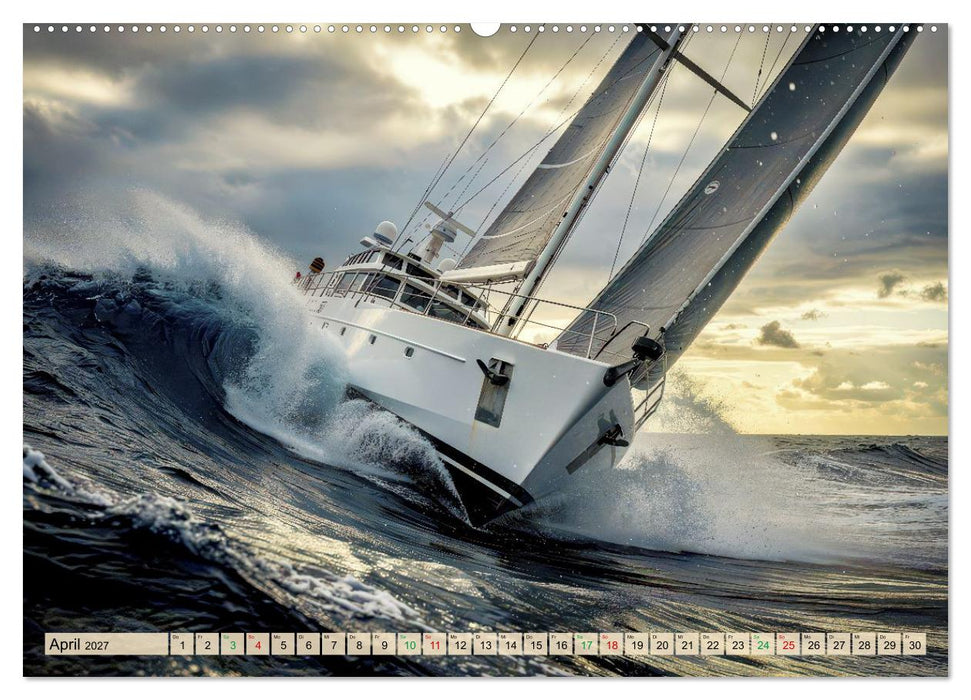Select day 1 in the calendar strip
971x700 pixels.
click(x=182, y=644)
